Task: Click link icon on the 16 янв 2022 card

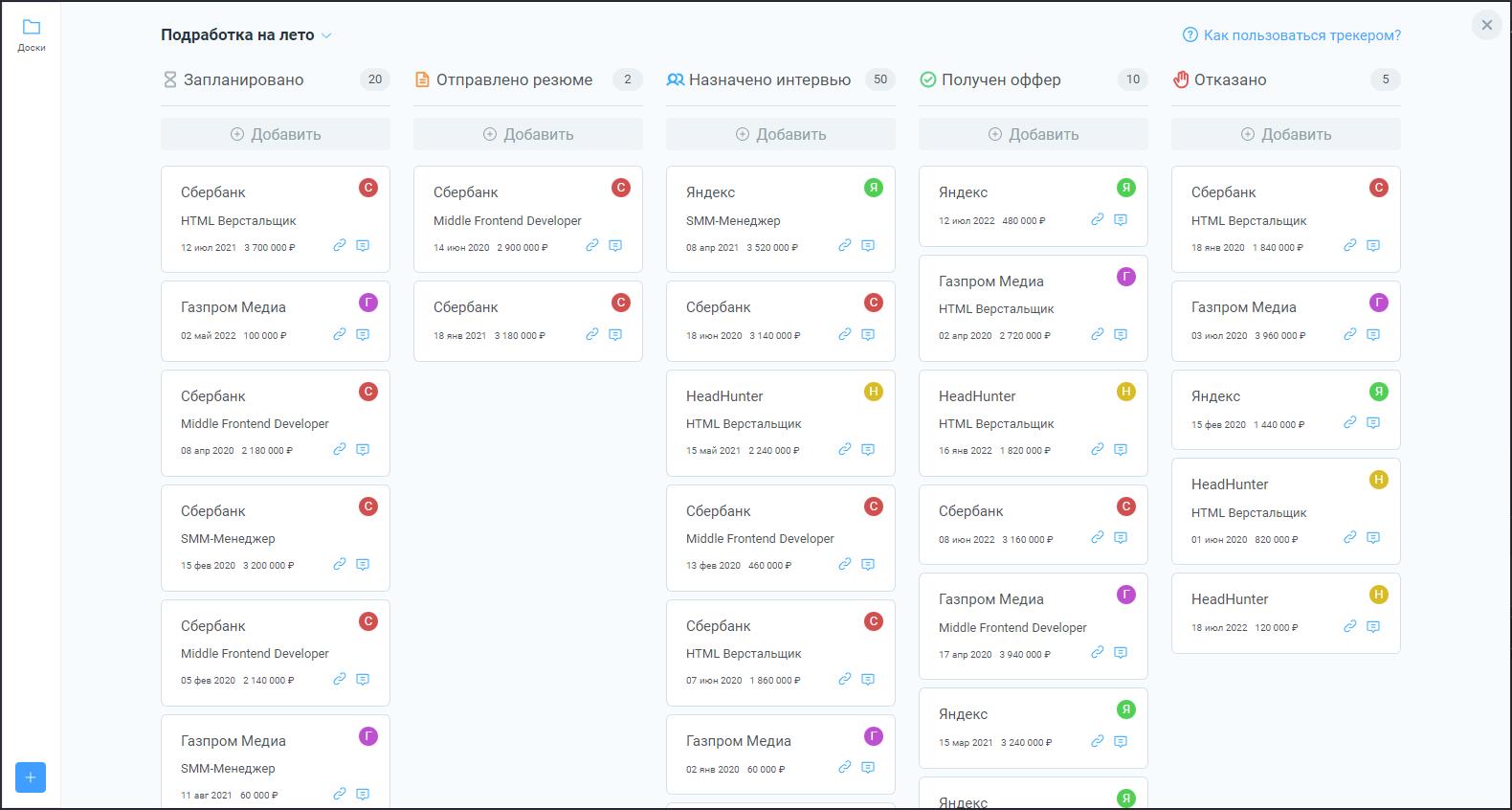Action: click(1098, 449)
